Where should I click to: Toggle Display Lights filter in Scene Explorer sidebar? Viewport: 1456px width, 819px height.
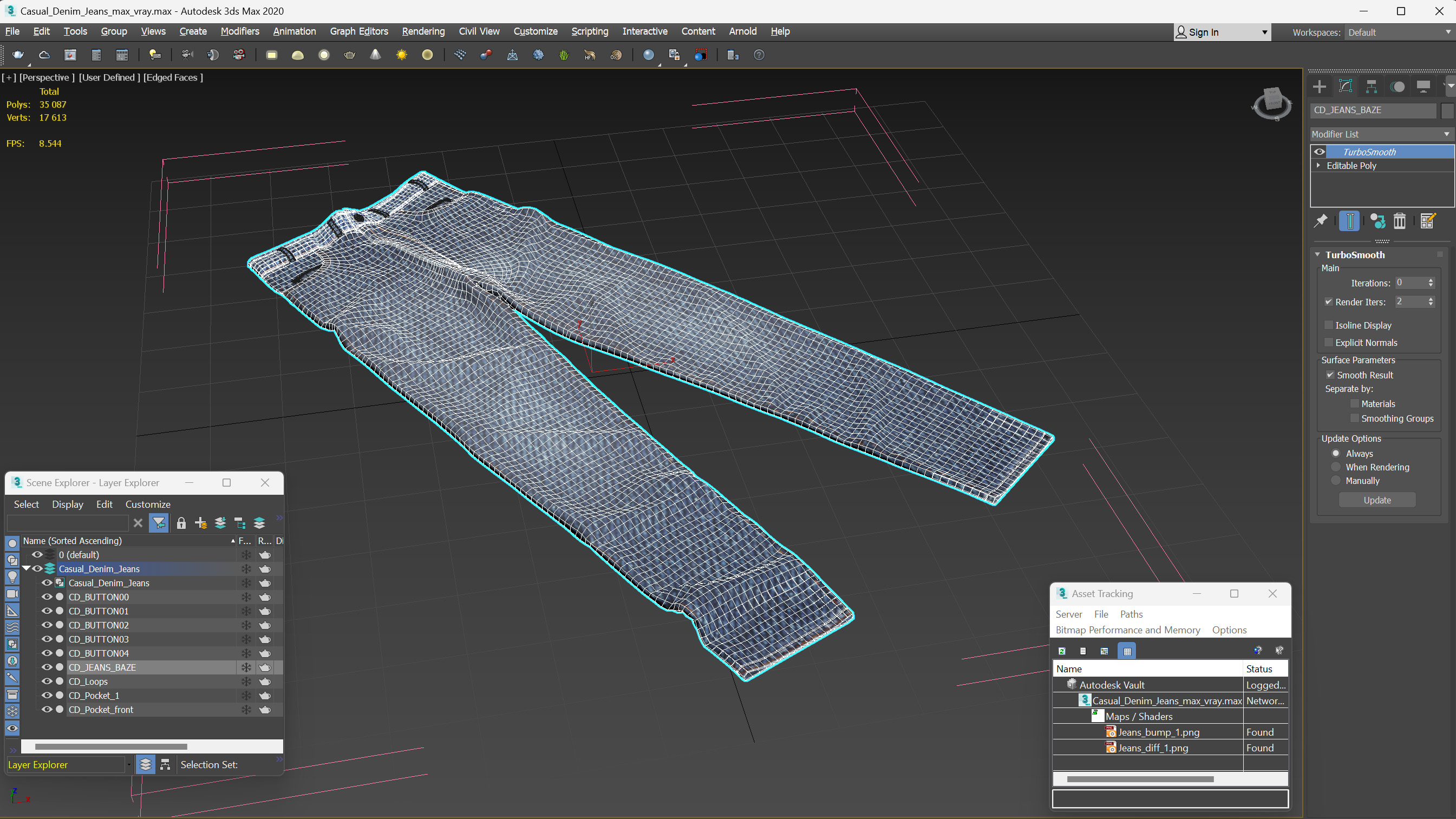pyautogui.click(x=12, y=577)
